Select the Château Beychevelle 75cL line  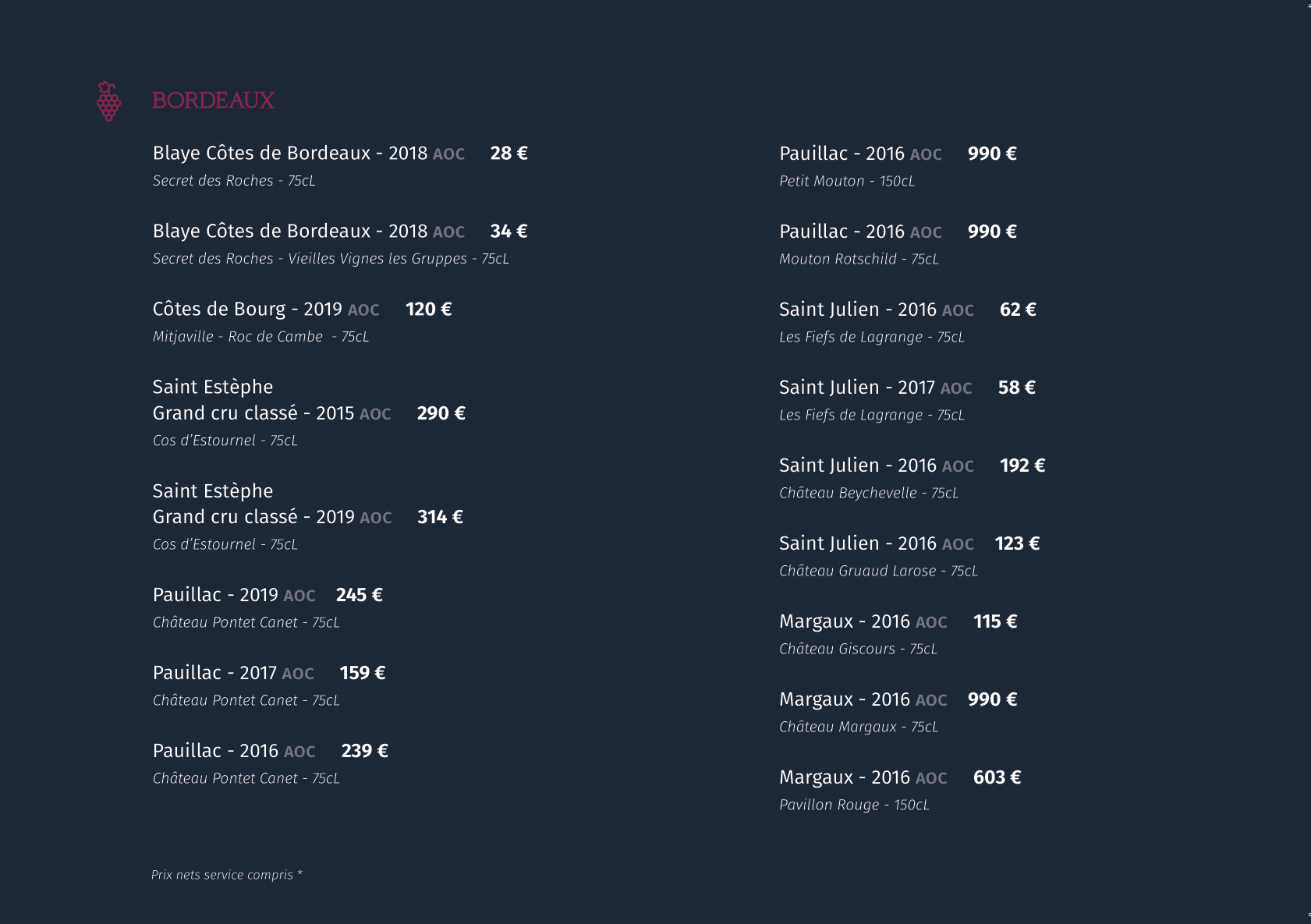coord(869,493)
